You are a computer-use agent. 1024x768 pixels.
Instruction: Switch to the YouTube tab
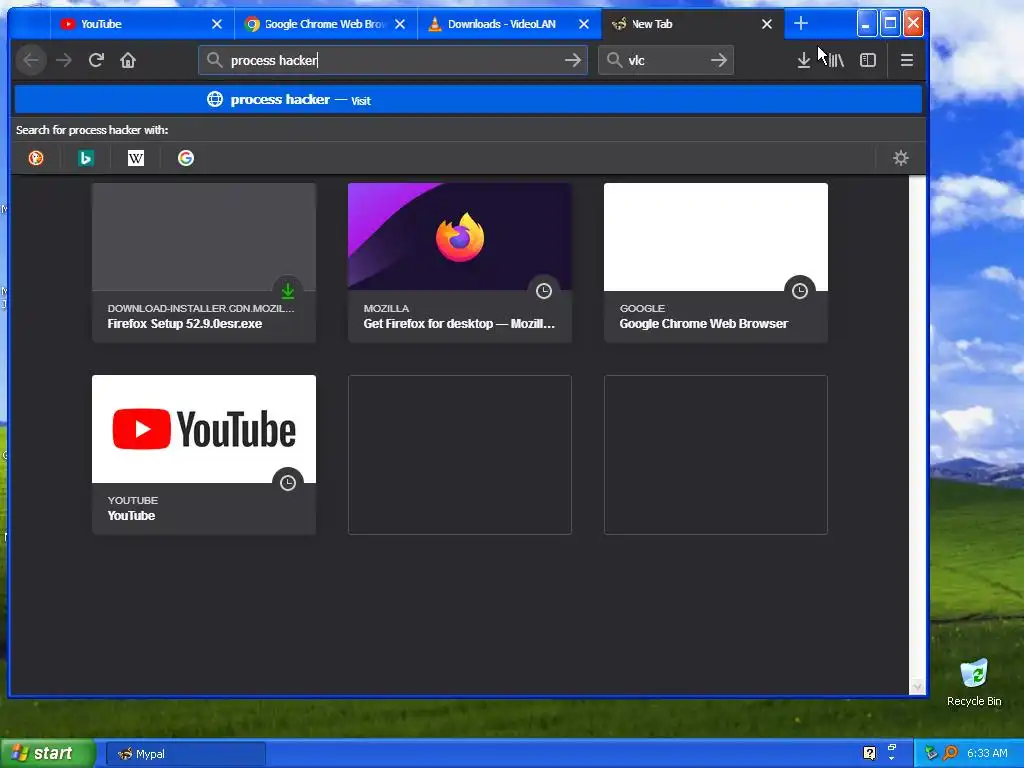pyautogui.click(x=140, y=24)
